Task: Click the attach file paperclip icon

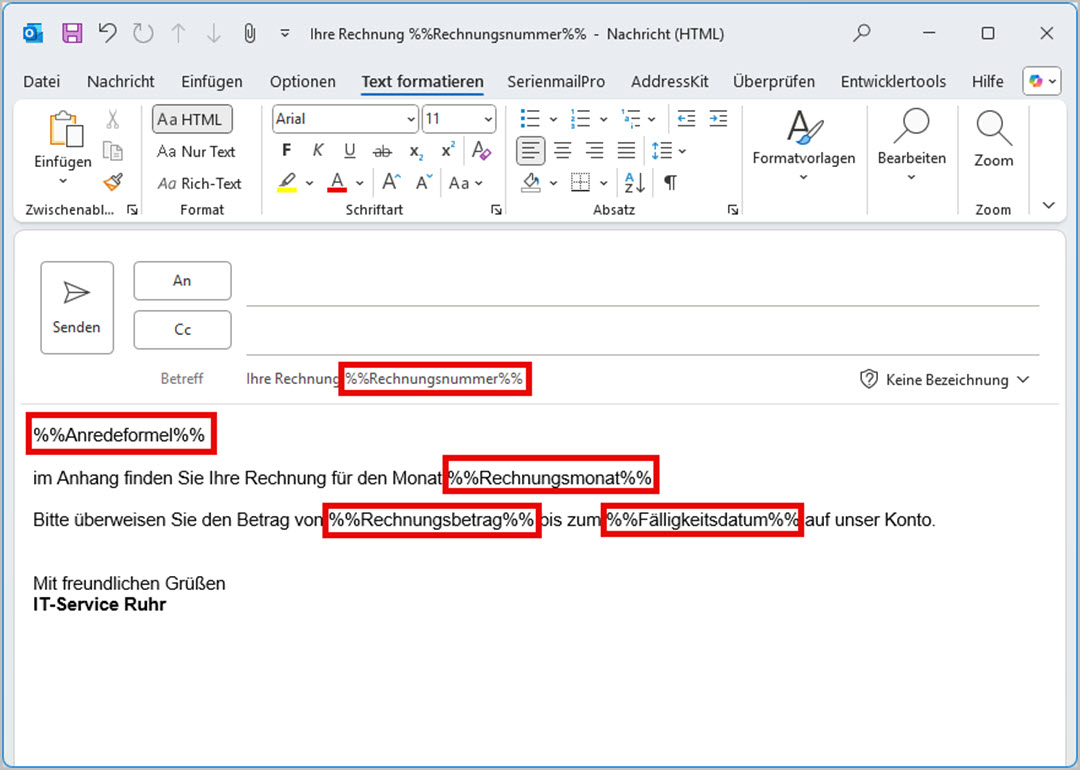Action: [x=250, y=33]
